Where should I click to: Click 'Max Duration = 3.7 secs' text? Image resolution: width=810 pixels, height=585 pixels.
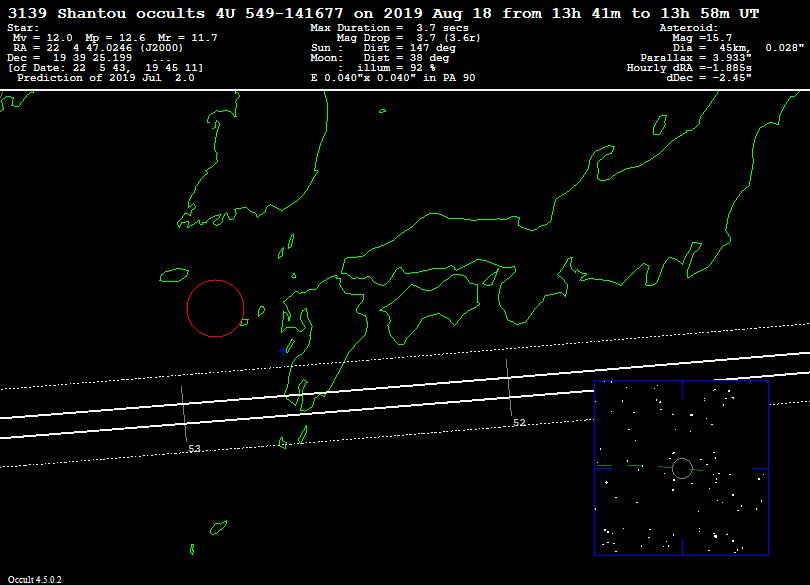(390, 28)
